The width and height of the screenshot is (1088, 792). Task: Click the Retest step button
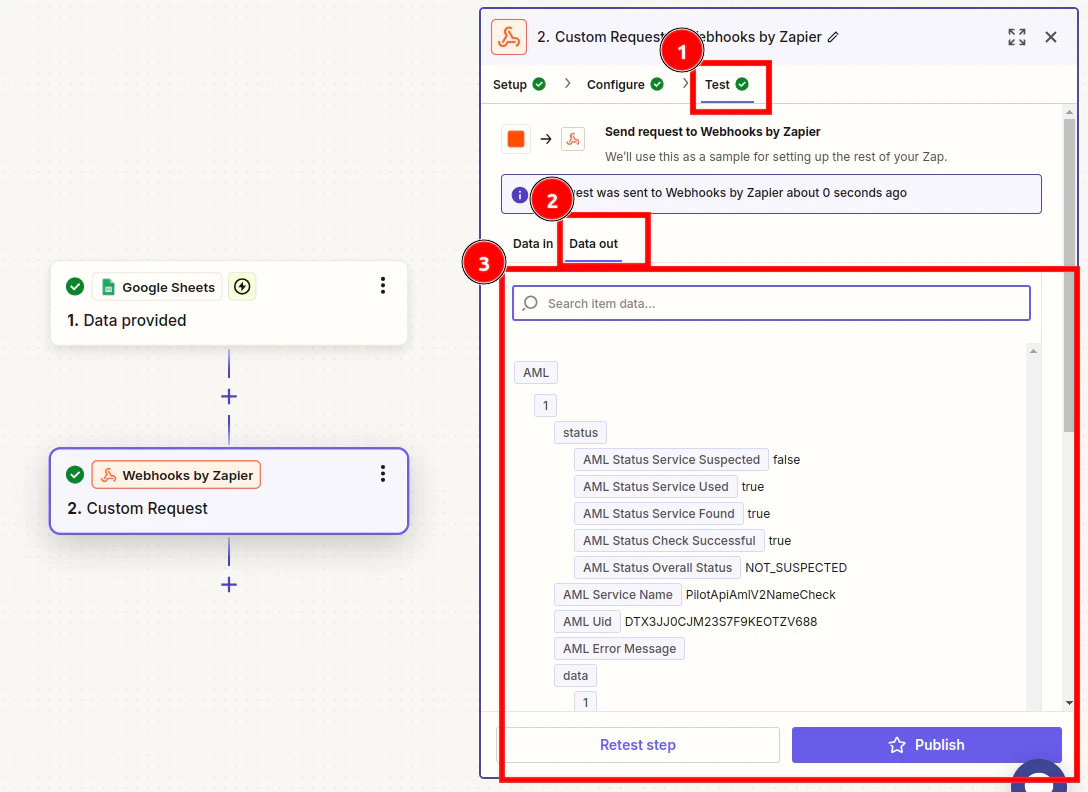click(638, 744)
